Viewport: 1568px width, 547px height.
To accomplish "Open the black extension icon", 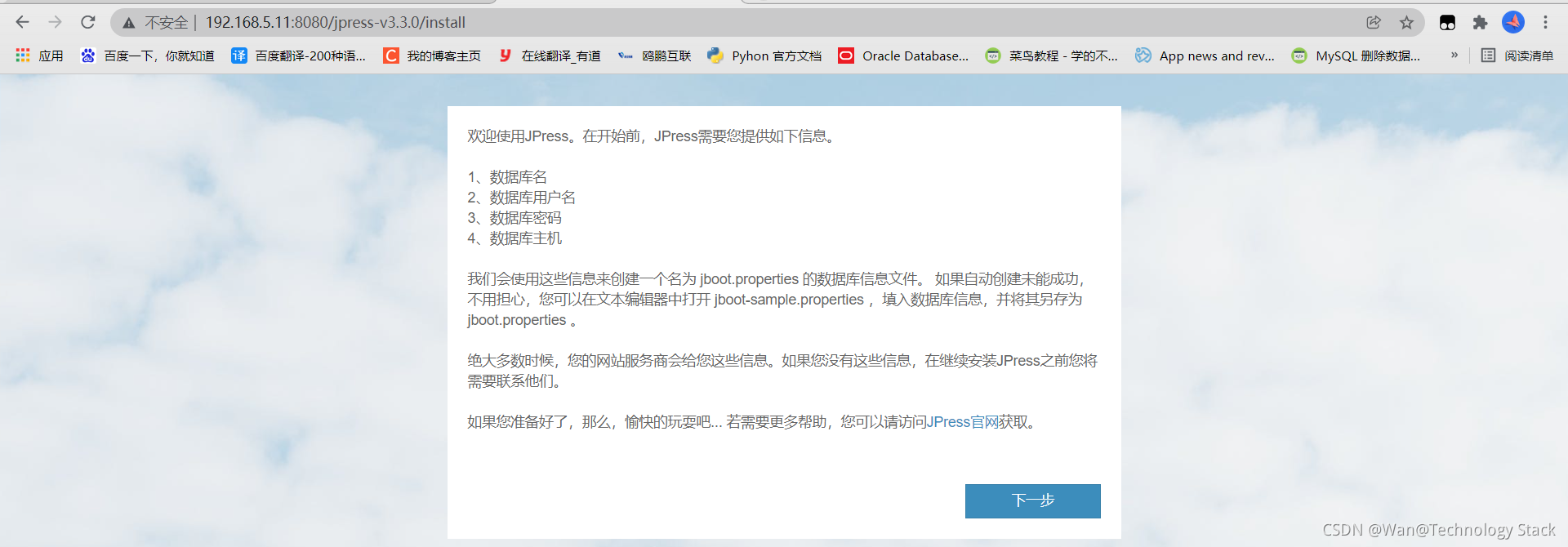I will point(1447,23).
